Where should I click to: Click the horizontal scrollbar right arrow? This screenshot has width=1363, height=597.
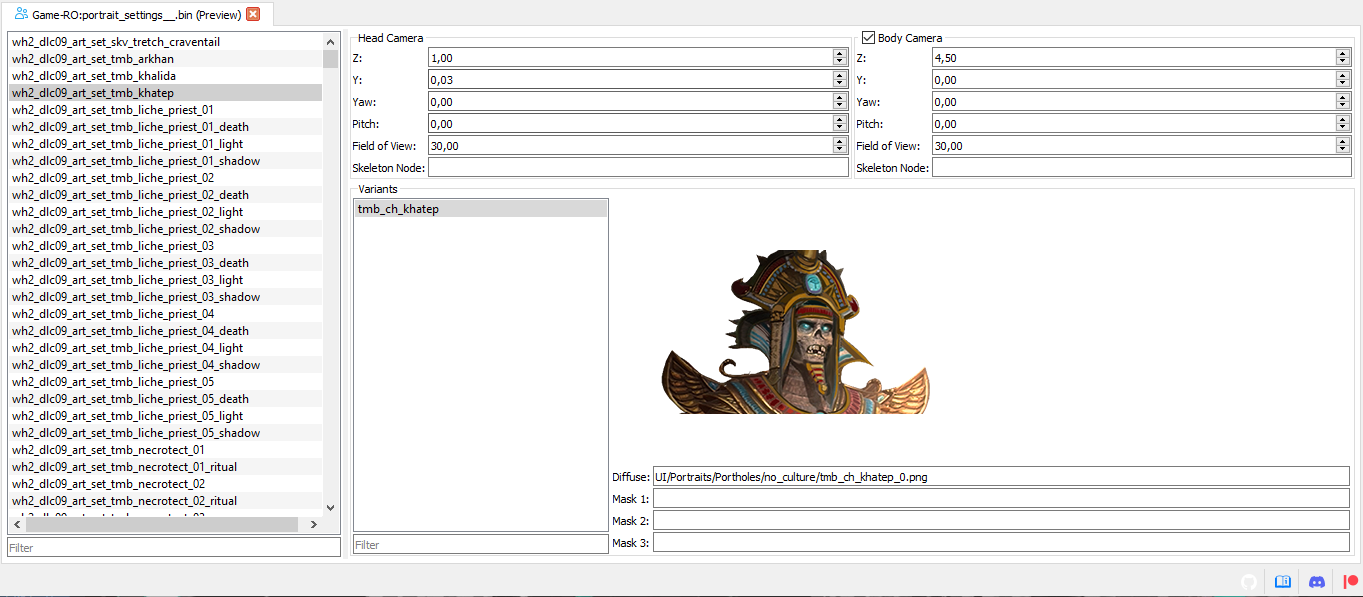pos(313,524)
